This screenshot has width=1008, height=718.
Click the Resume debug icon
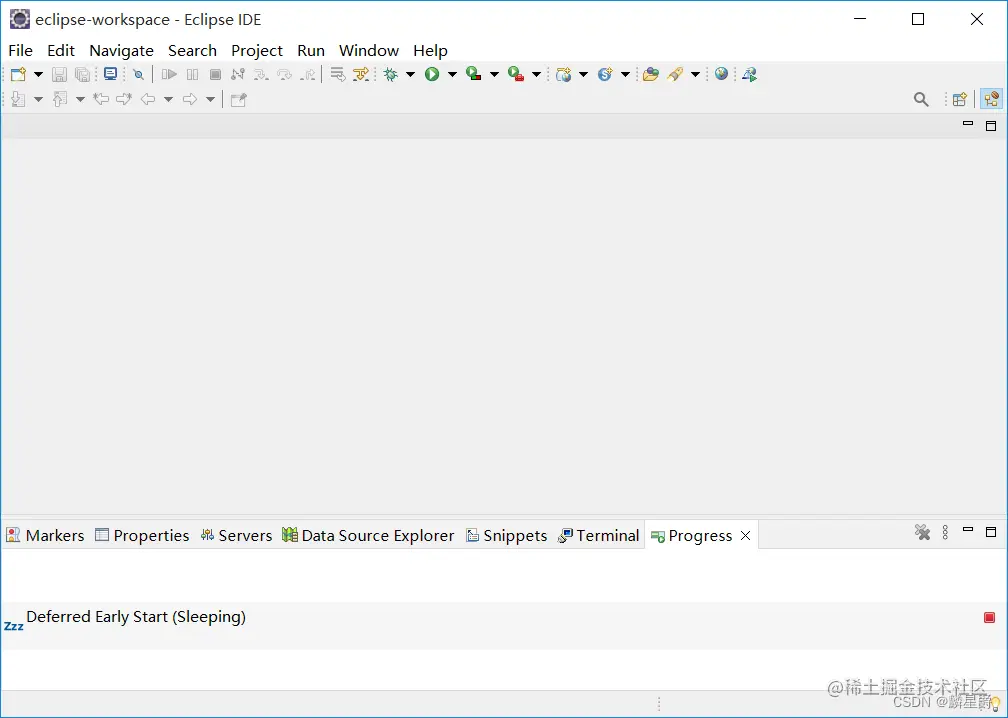pos(169,75)
